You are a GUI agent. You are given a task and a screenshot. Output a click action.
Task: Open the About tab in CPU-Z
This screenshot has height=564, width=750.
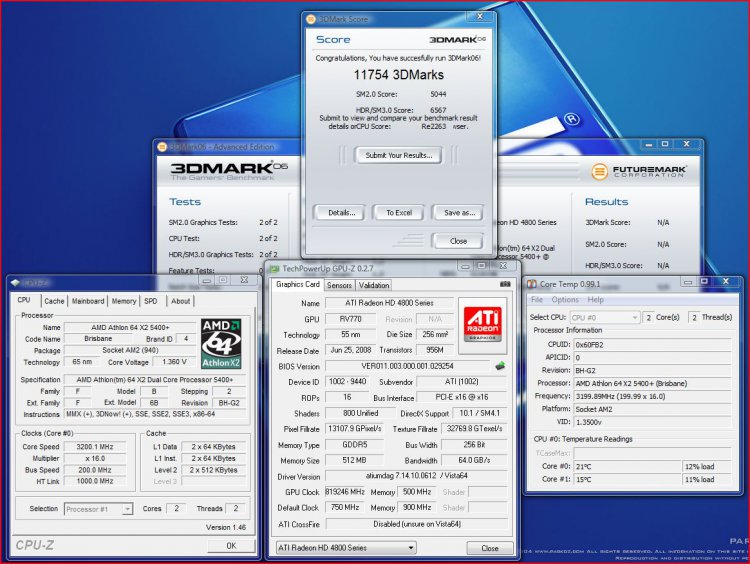click(180, 301)
